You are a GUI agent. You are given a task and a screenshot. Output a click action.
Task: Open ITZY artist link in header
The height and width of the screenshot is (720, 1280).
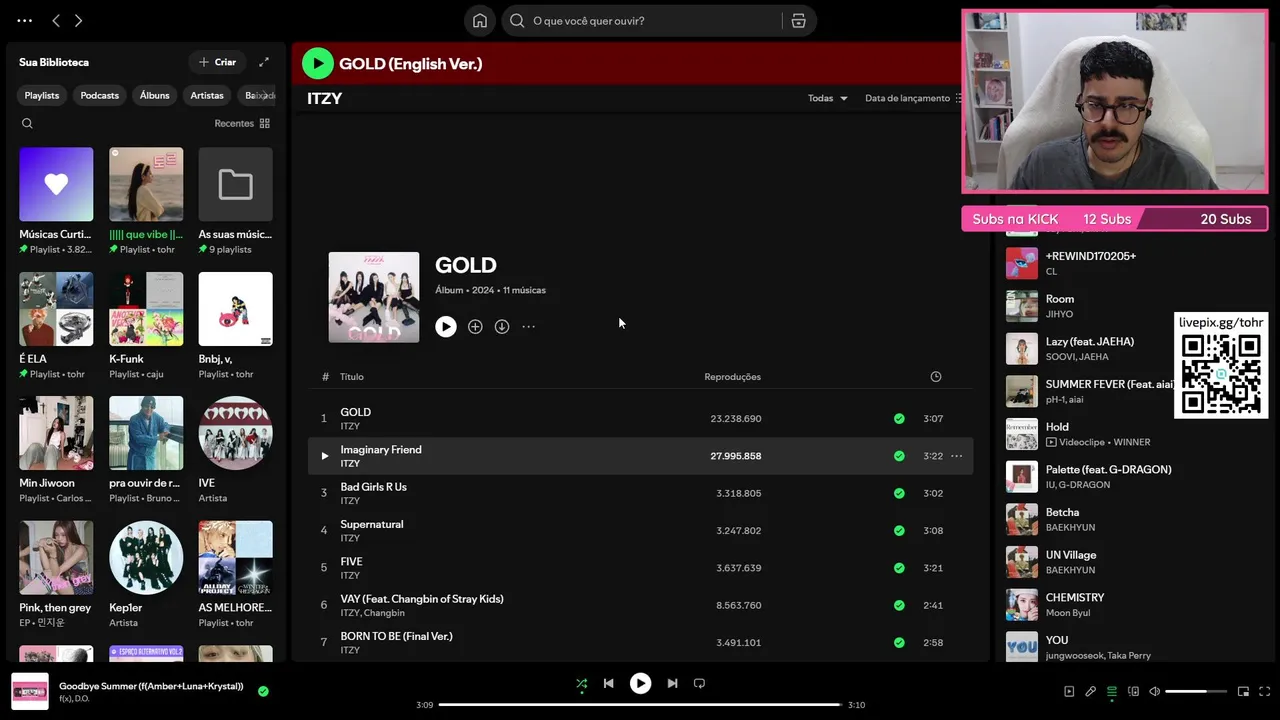click(x=325, y=98)
